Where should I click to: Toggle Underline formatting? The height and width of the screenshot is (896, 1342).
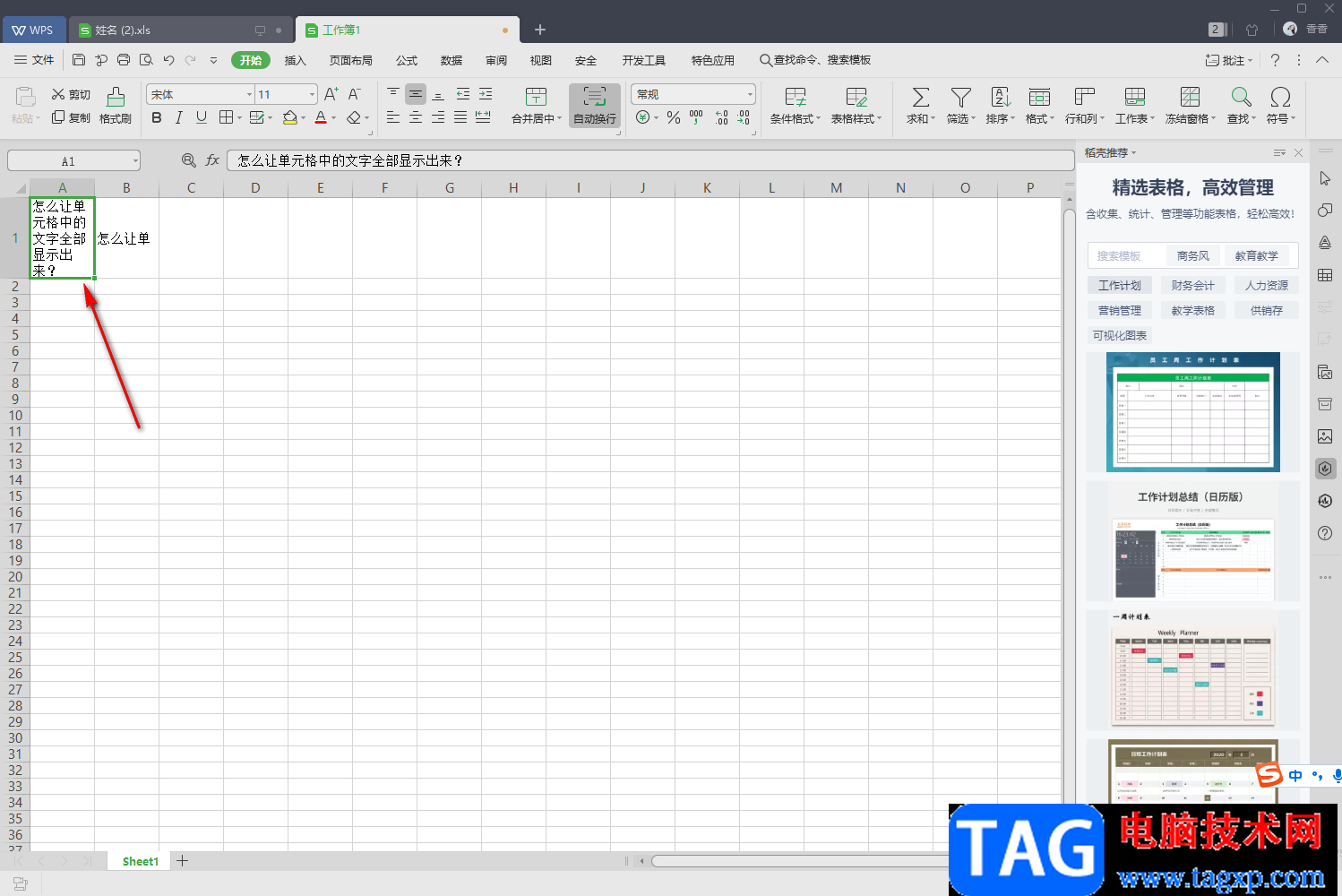(x=202, y=117)
